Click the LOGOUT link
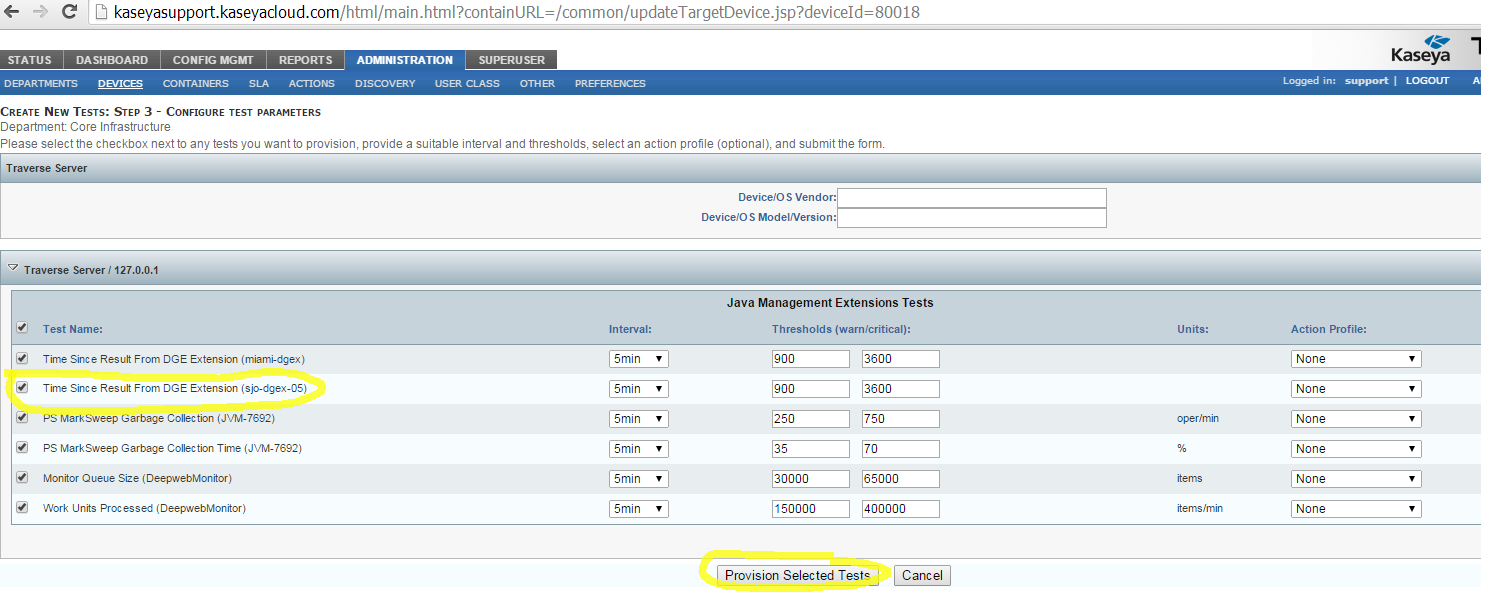 coord(1427,81)
